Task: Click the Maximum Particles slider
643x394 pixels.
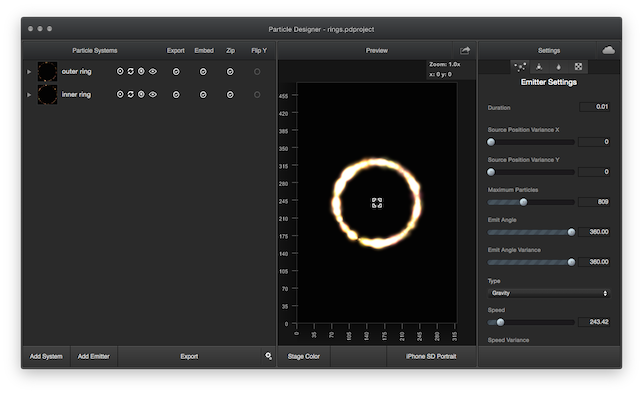Action: pyautogui.click(x=531, y=202)
